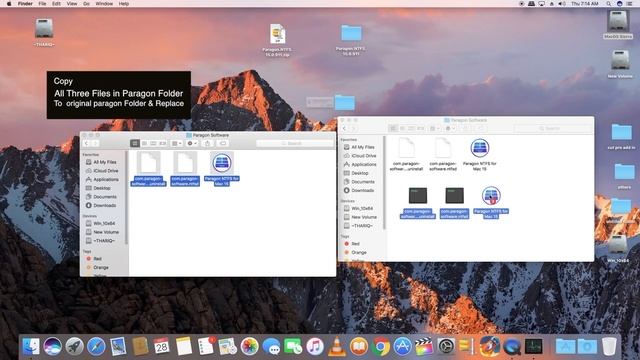Open VLC from the Dock
640x360 pixels.
[337, 347]
